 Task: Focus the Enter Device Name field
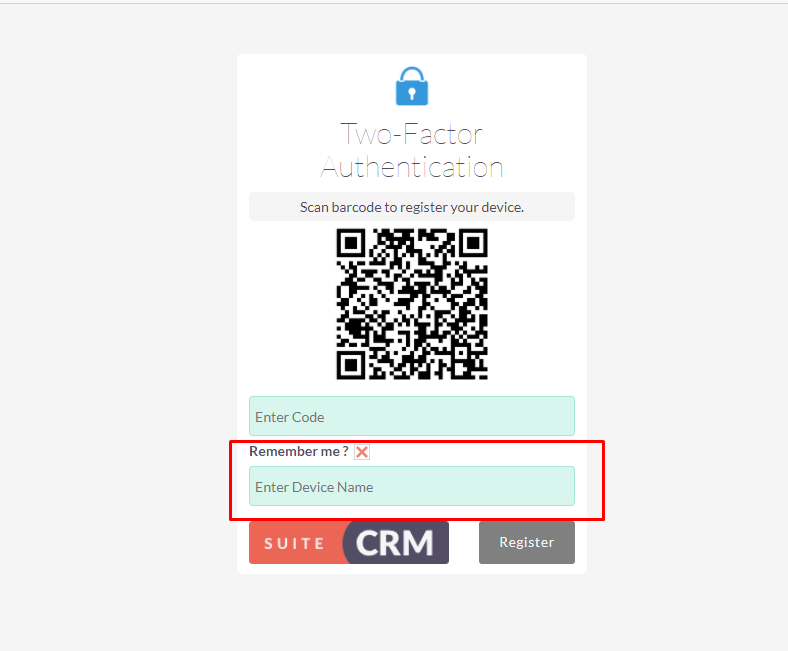[412, 486]
